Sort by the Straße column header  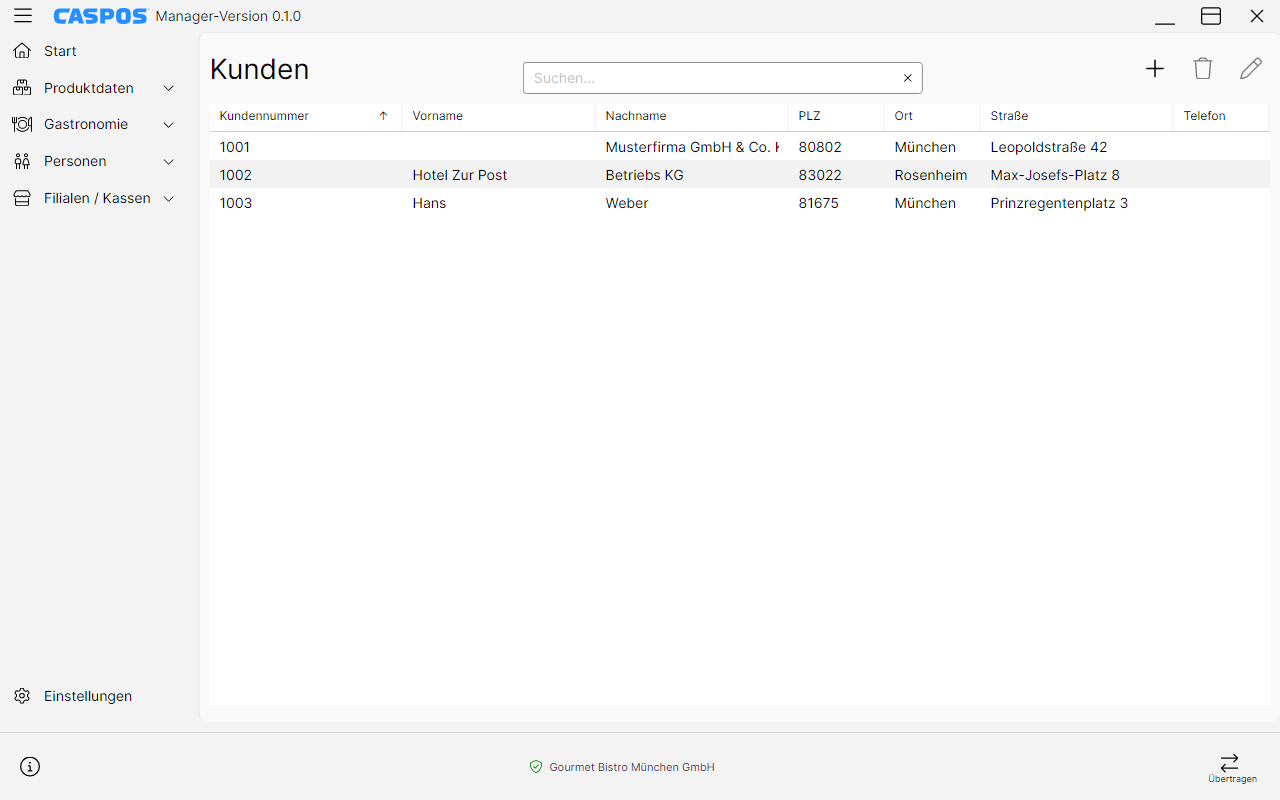[1076, 116]
